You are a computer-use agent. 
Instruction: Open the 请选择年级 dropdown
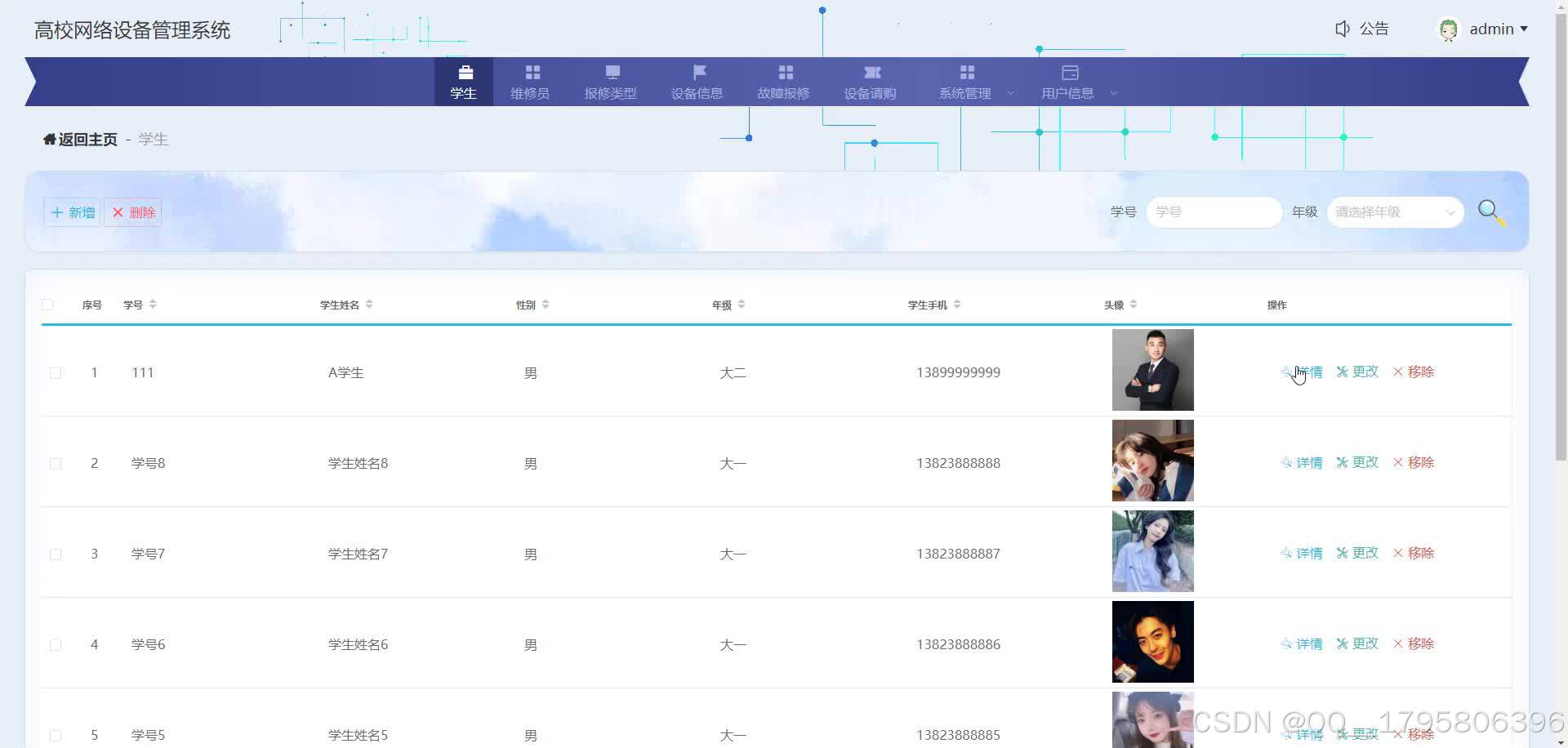1395,212
